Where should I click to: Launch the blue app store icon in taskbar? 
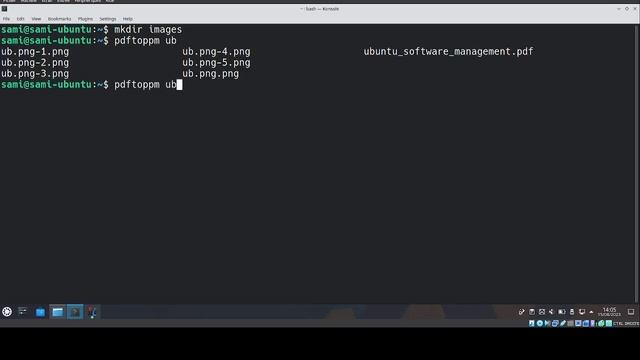[x=40, y=312]
